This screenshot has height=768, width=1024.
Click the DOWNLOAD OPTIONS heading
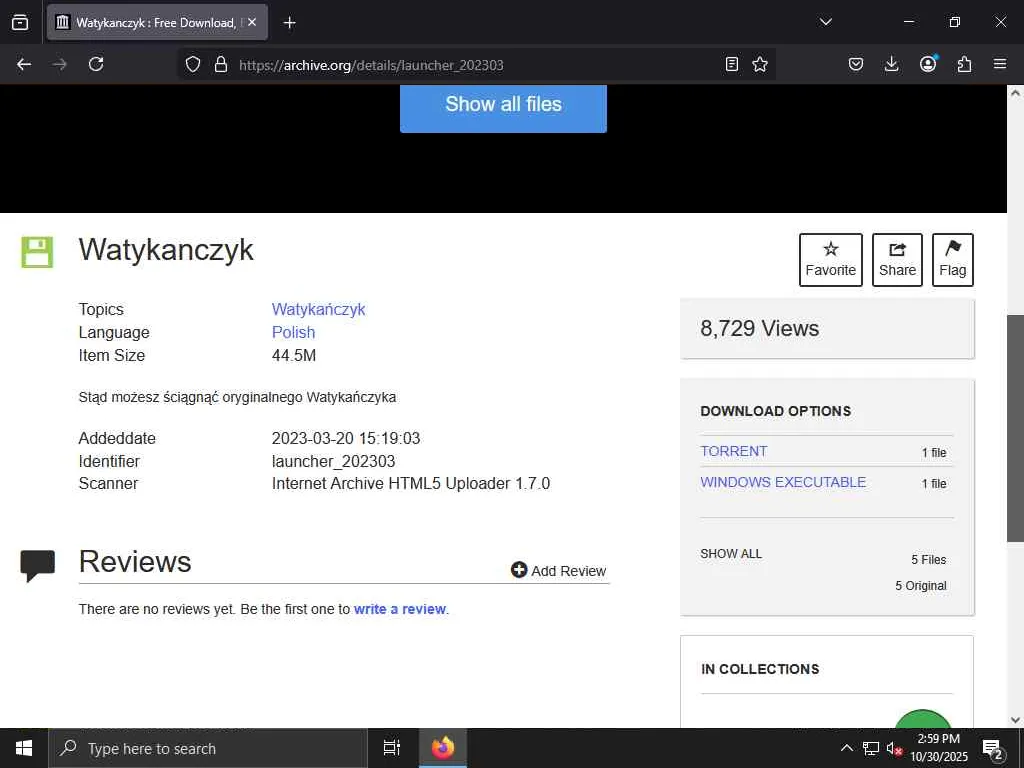776,411
